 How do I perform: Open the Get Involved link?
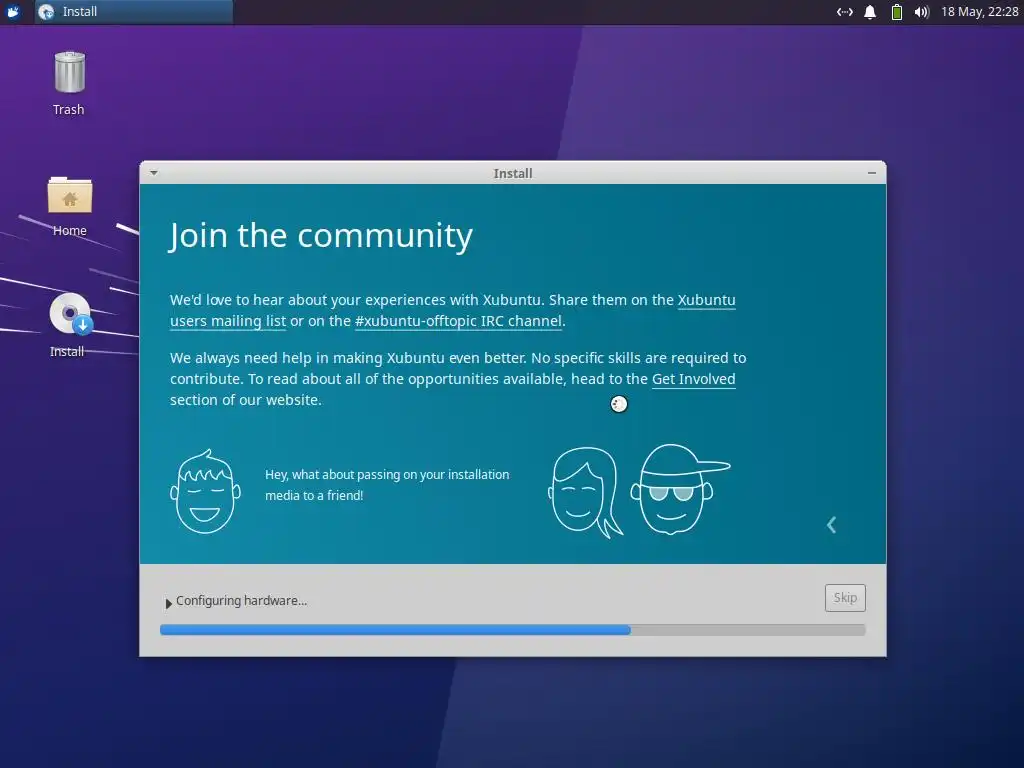click(x=694, y=379)
